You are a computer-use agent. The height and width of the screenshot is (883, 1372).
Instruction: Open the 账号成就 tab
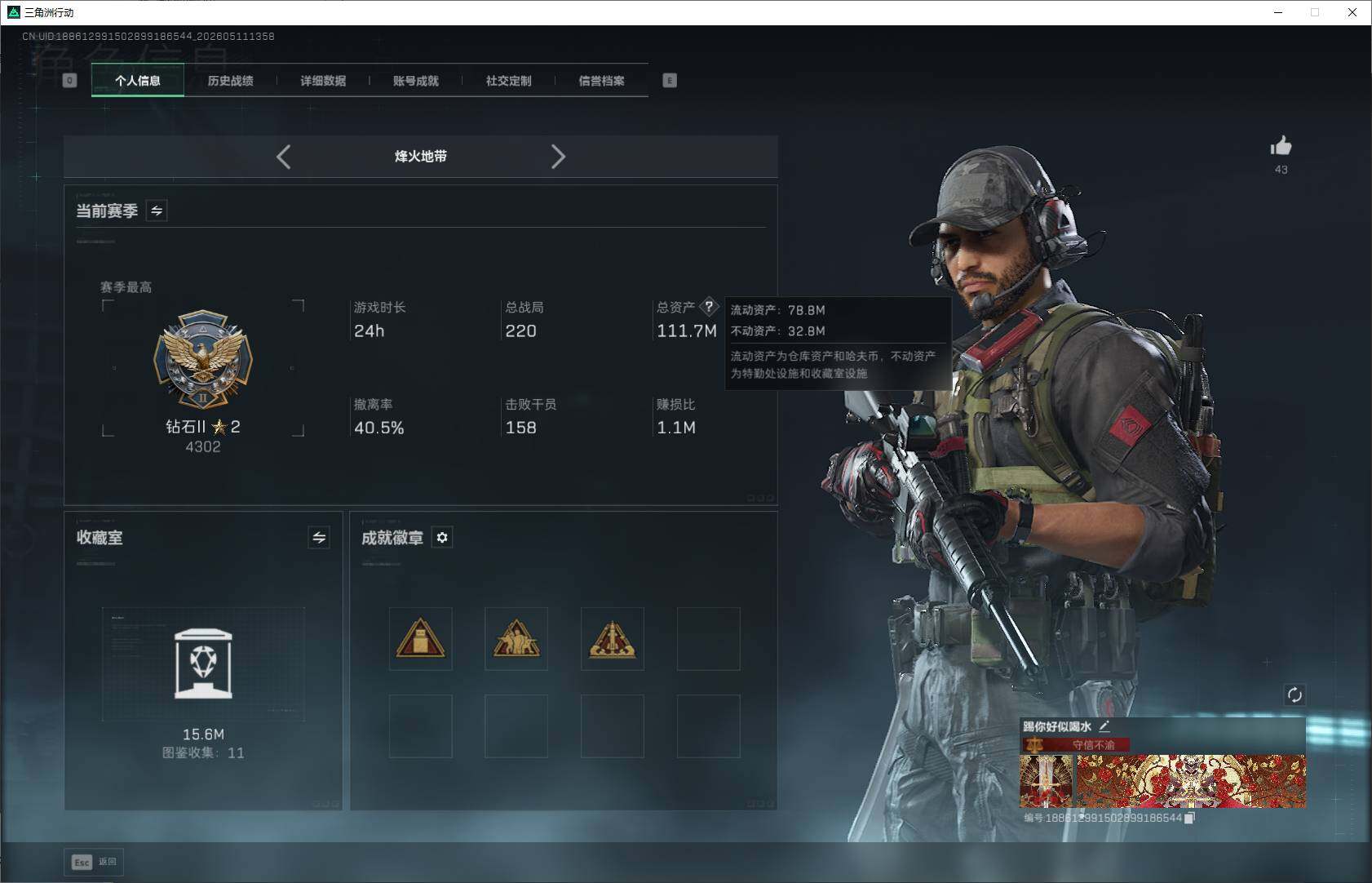click(x=416, y=80)
